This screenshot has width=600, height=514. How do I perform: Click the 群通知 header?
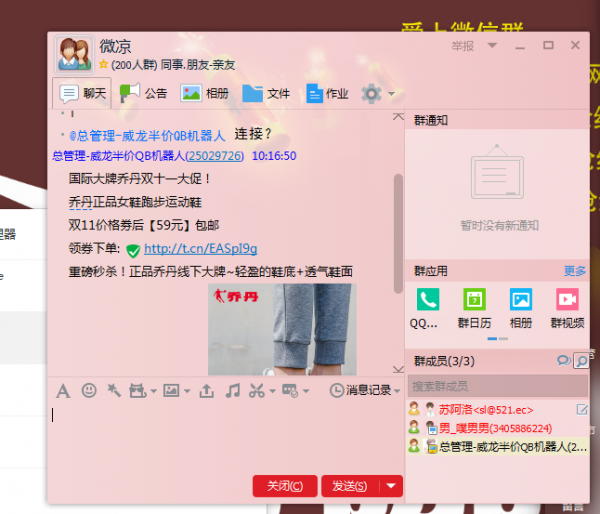point(431,121)
